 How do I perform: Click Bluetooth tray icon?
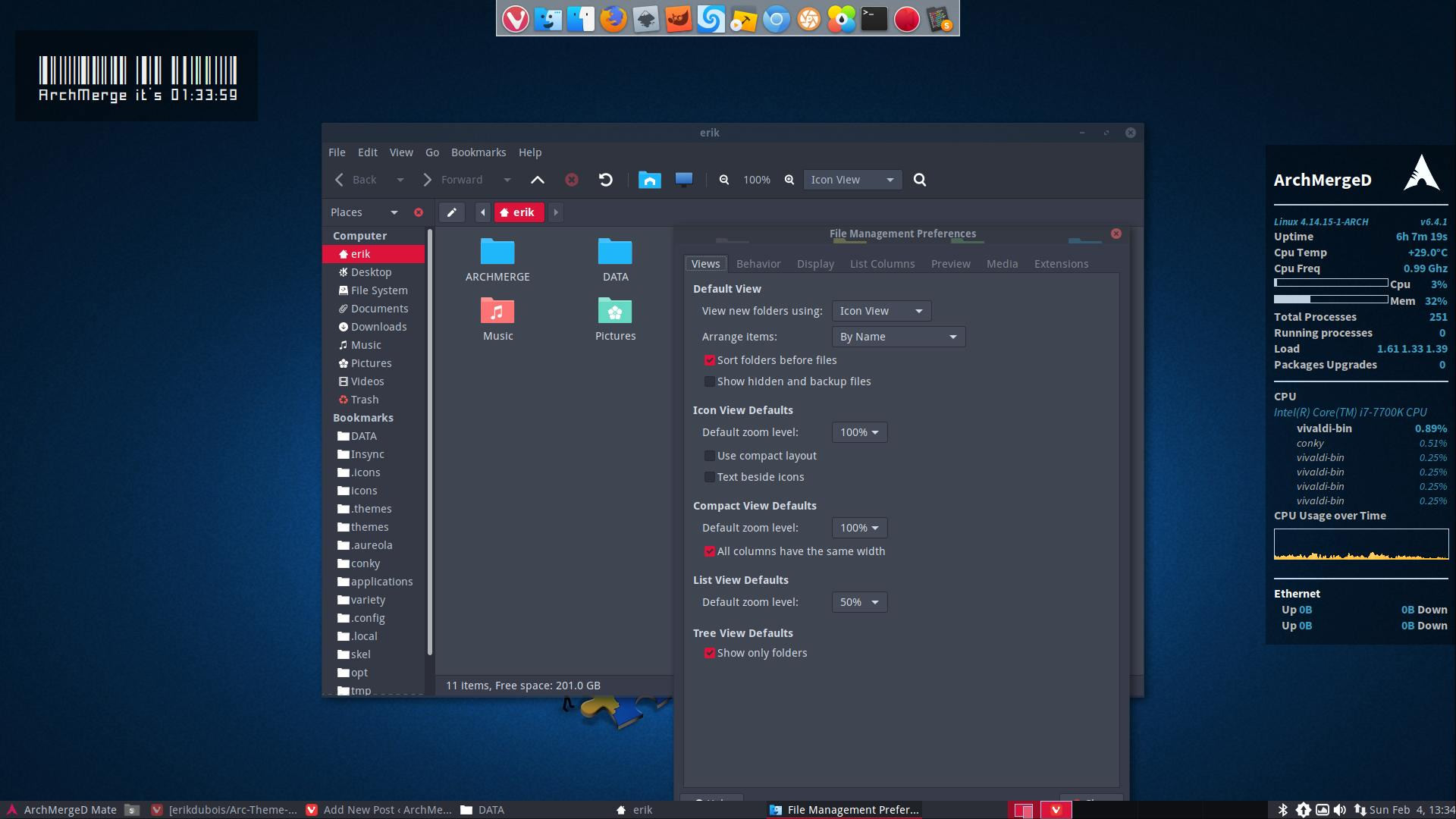1283,810
